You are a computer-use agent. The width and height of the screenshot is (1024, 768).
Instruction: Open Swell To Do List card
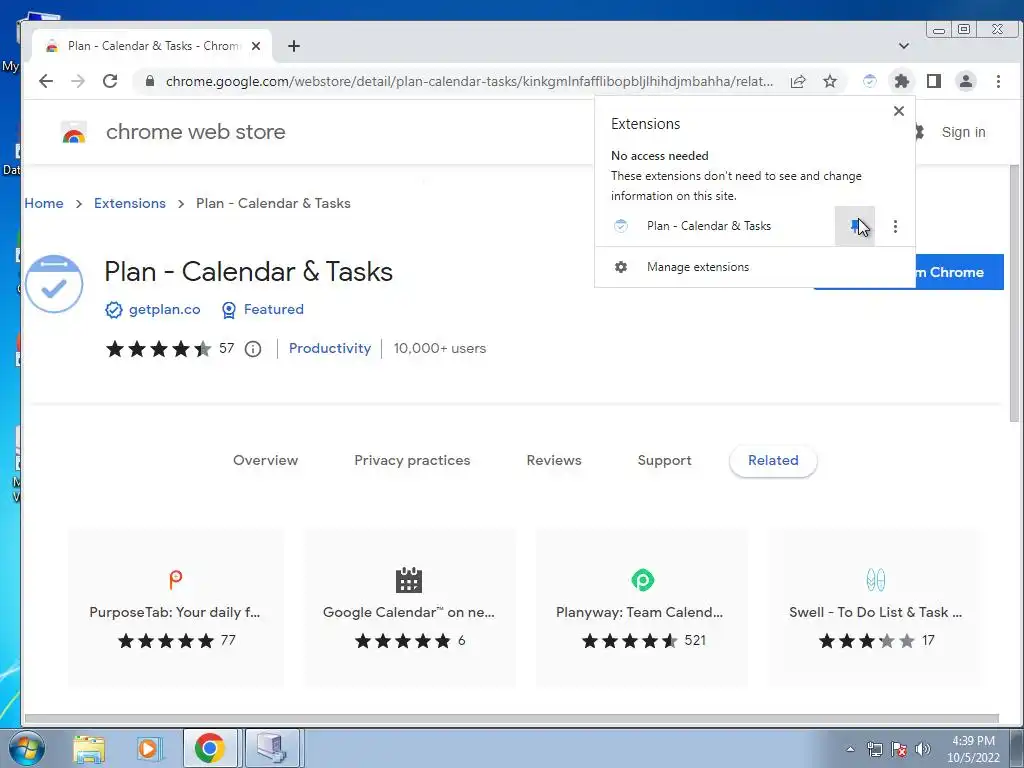875,607
